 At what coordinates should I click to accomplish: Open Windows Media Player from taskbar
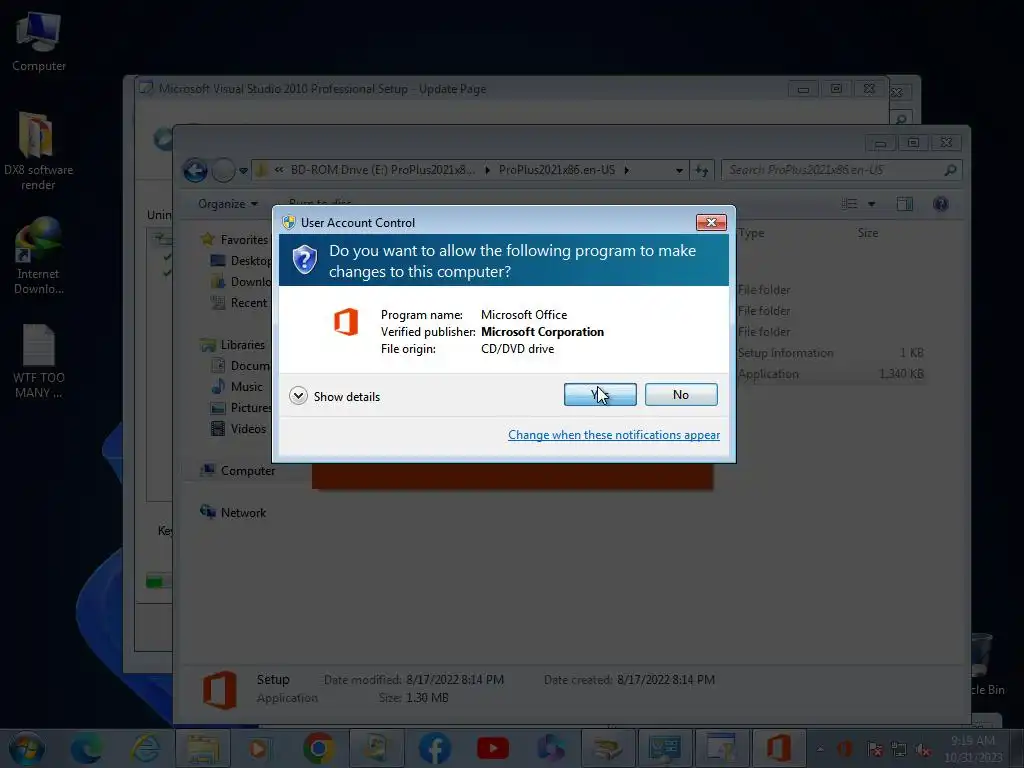click(x=259, y=748)
